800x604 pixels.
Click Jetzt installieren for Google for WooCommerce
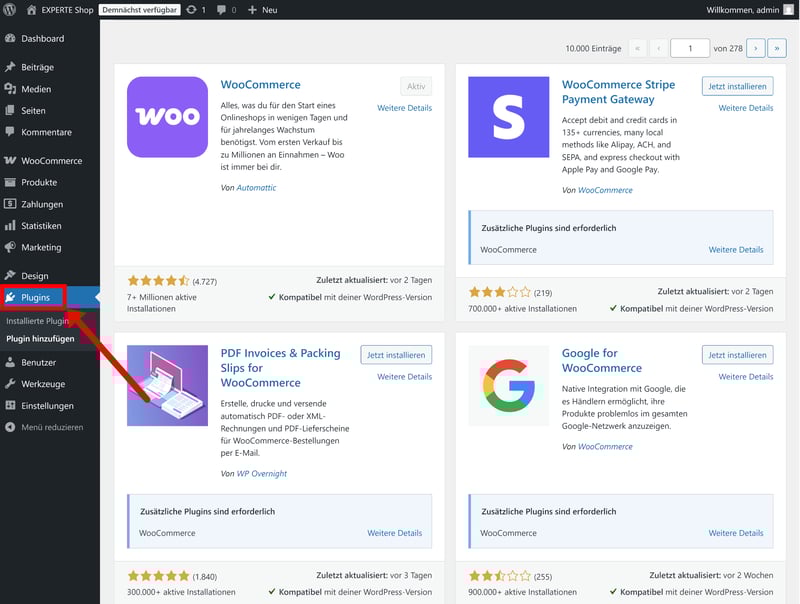737,355
